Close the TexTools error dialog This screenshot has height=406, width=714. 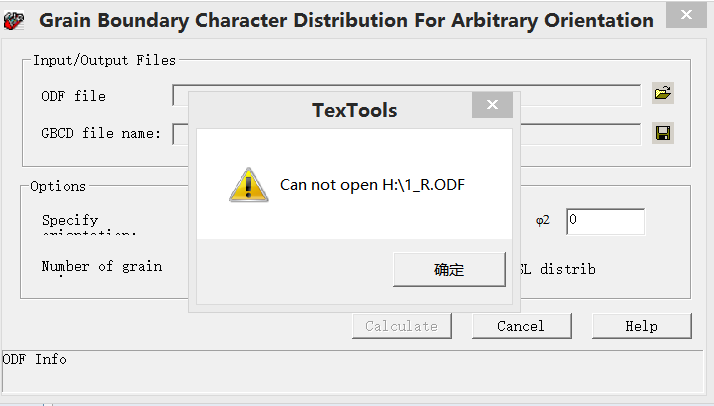(x=491, y=106)
